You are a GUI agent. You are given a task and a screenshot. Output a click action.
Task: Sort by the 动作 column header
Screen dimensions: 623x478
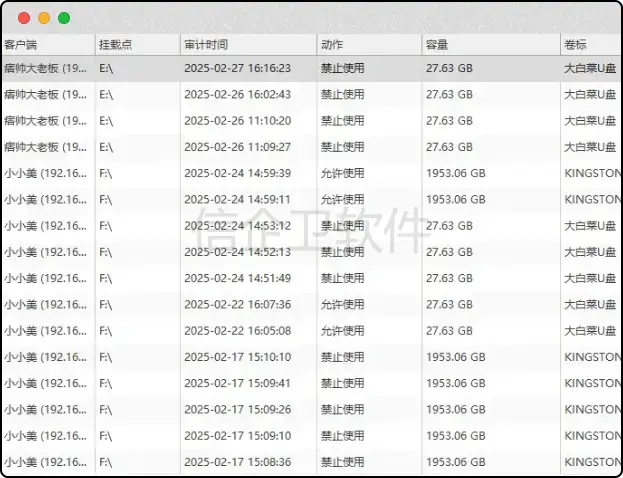coord(369,45)
